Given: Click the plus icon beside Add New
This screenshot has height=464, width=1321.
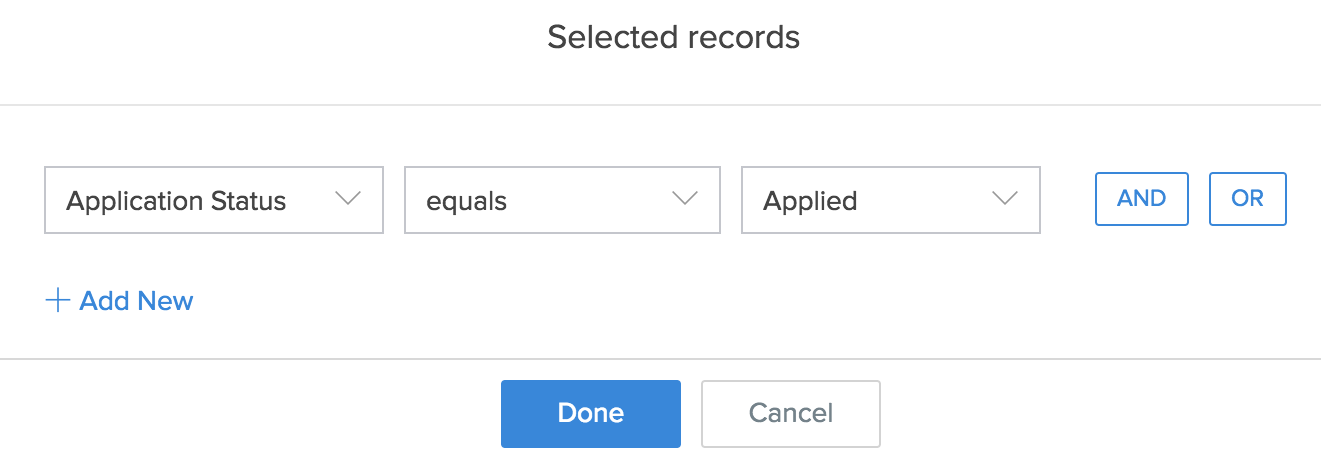Looking at the screenshot, I should 58,301.
